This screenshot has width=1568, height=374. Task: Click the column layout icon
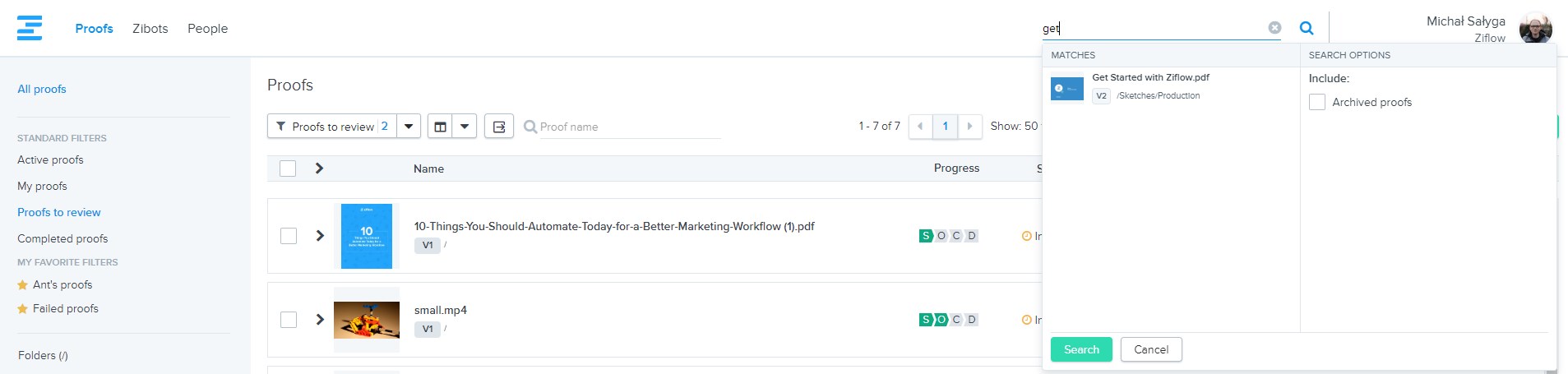tap(441, 127)
